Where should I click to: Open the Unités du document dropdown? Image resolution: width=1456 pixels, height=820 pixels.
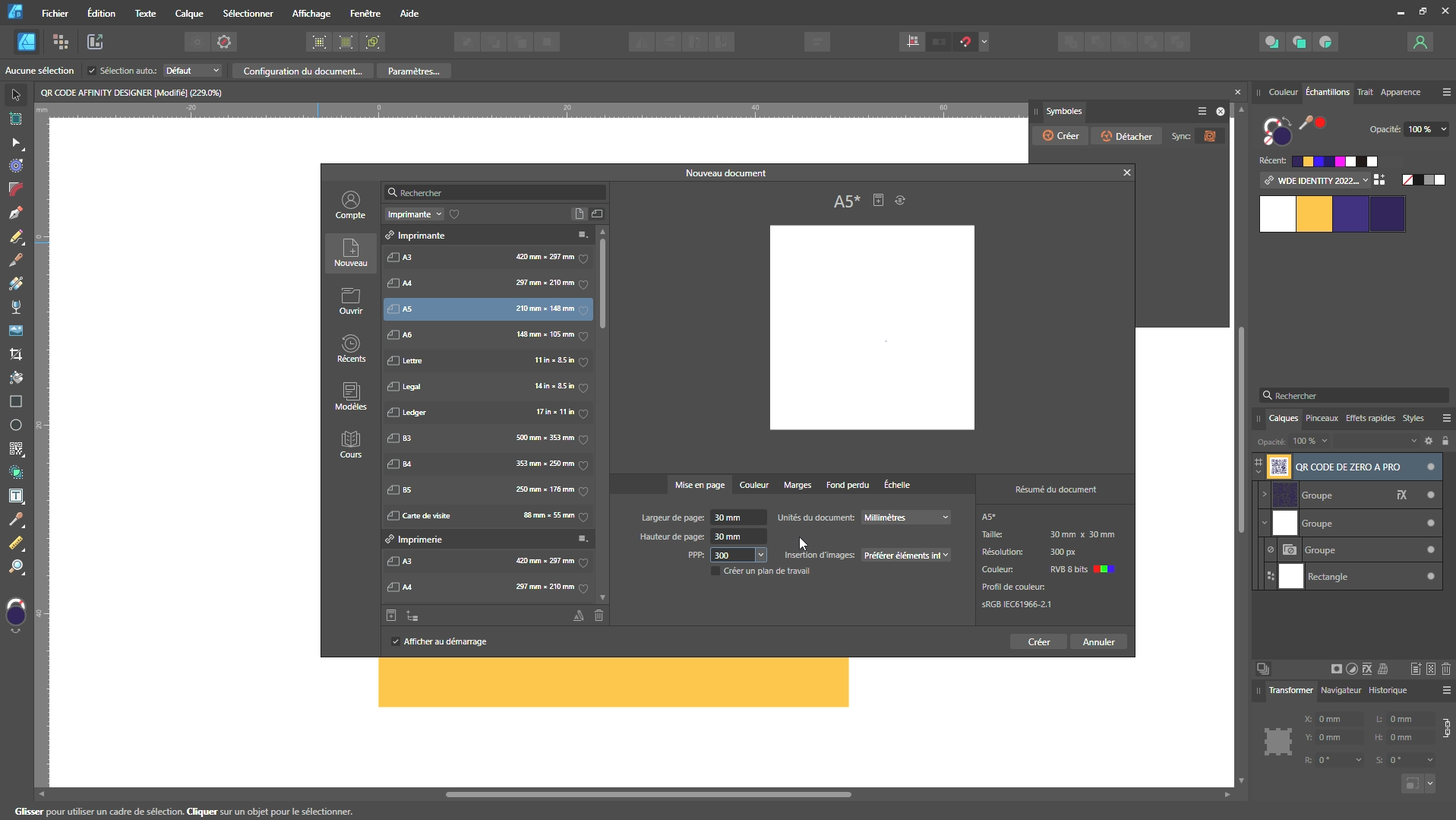pos(906,518)
